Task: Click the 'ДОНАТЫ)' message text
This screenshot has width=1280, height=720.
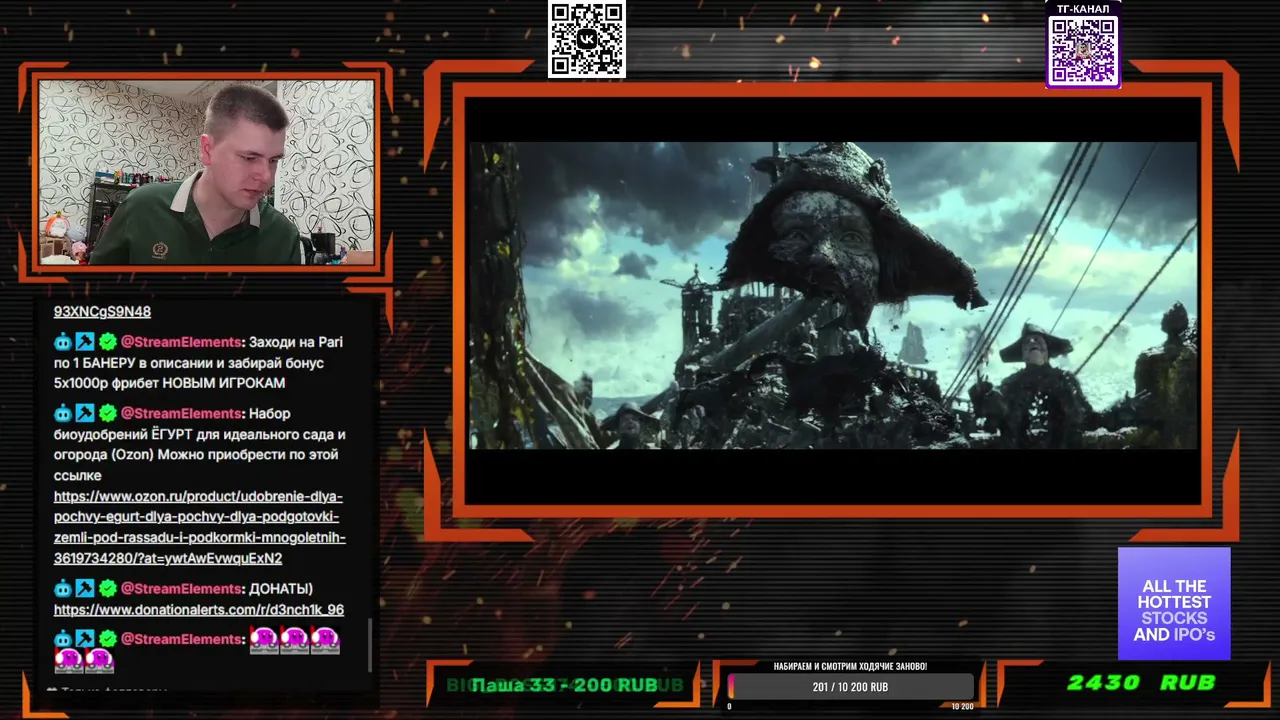Action: coord(281,588)
